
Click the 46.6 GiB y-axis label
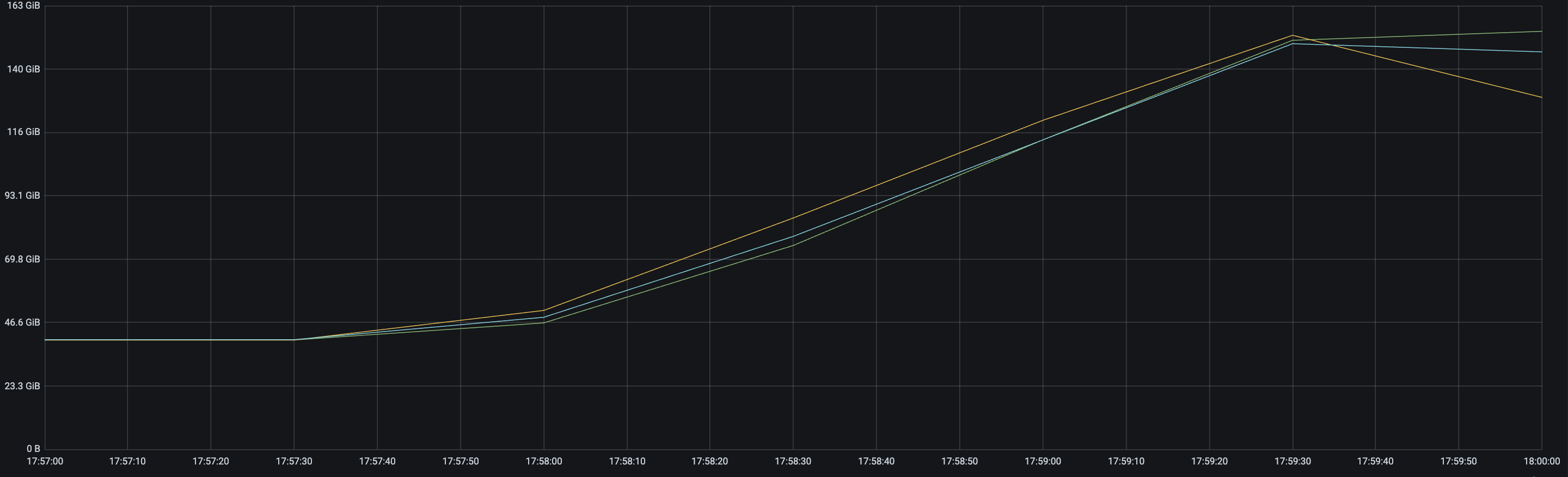22,322
